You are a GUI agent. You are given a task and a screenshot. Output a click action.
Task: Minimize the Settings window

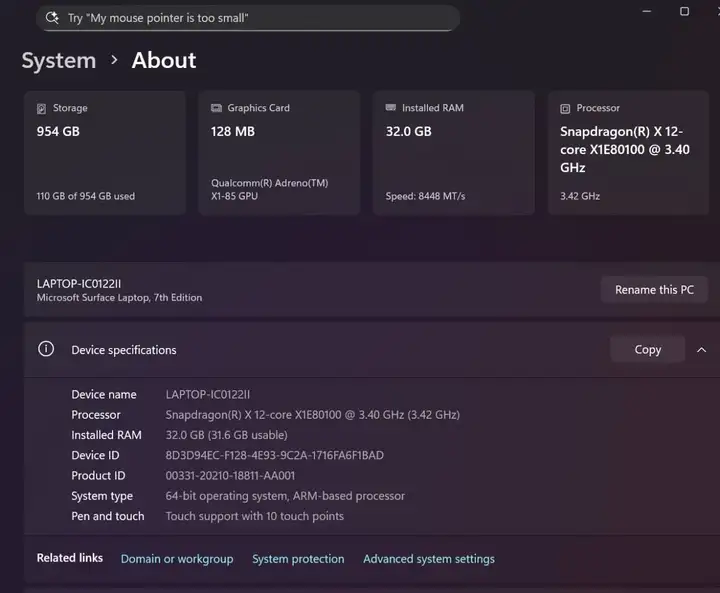point(647,11)
